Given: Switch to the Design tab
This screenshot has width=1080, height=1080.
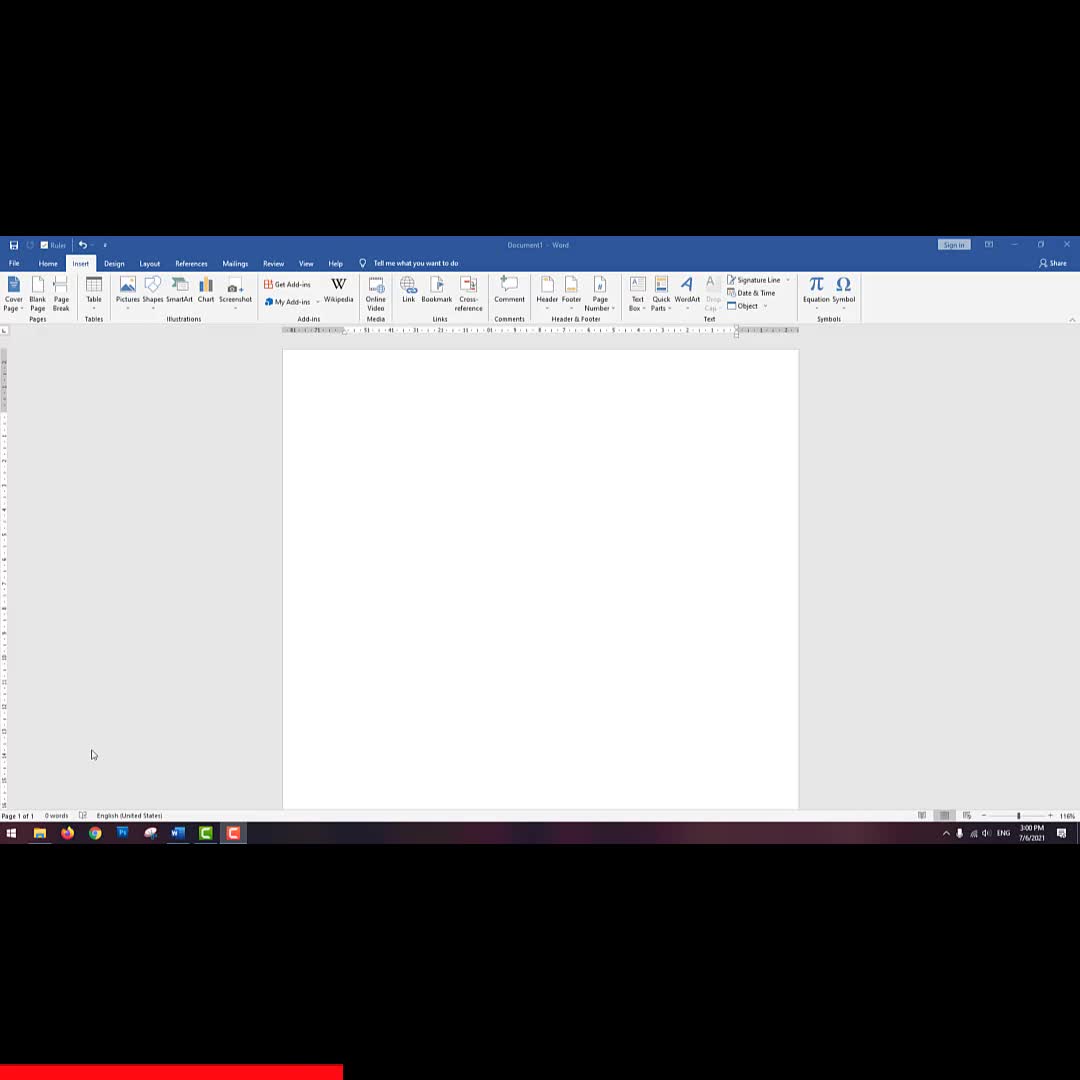Looking at the screenshot, I should (114, 263).
